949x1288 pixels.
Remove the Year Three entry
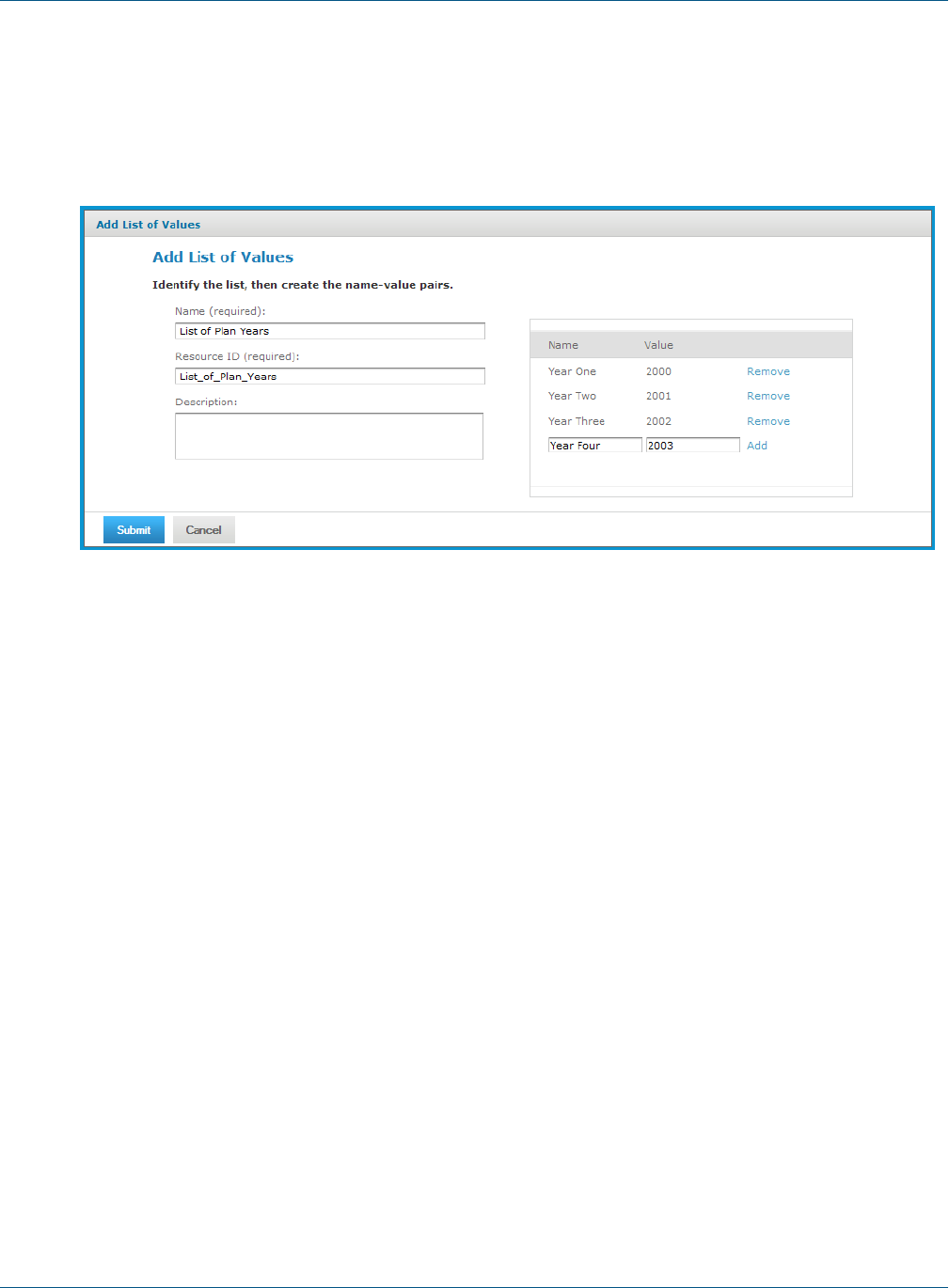[768, 421]
